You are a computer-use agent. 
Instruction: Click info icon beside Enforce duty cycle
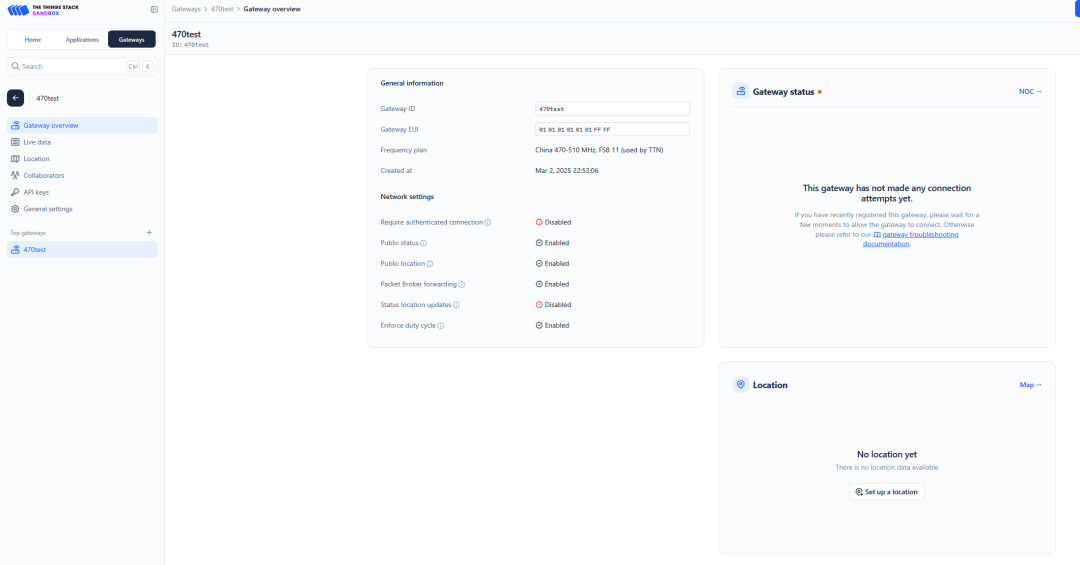[441, 326]
